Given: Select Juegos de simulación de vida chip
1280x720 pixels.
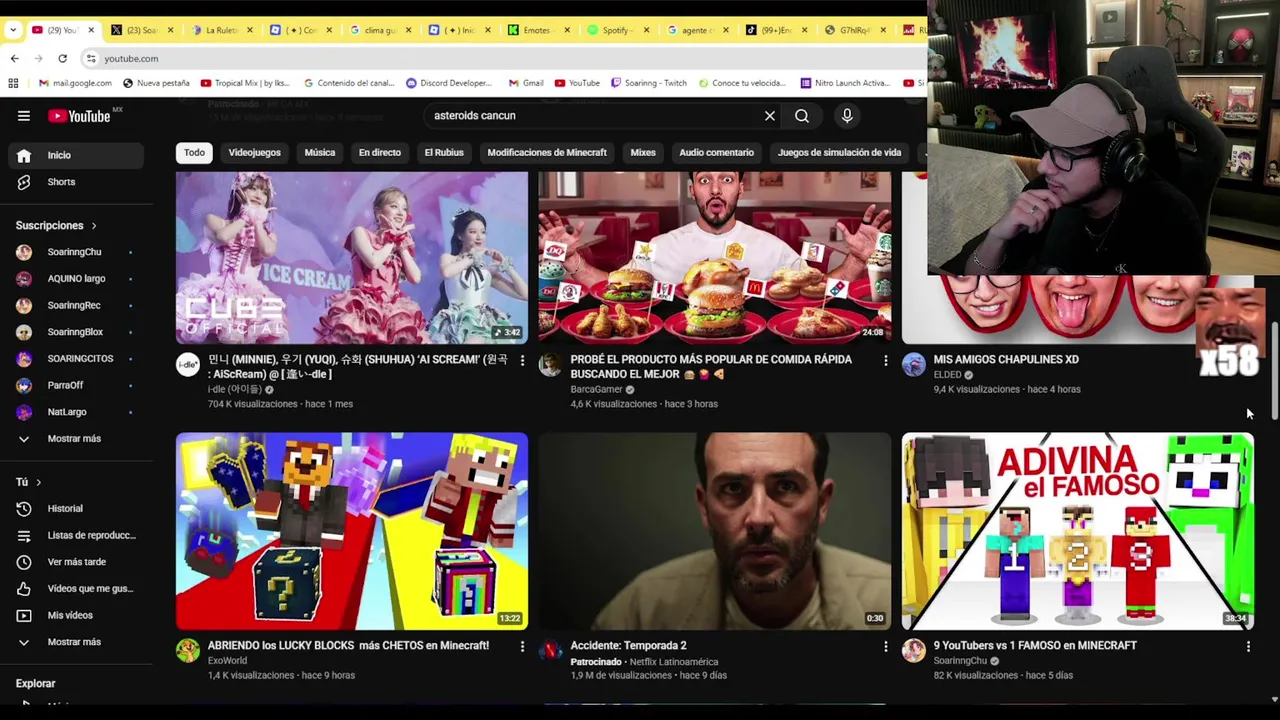Looking at the screenshot, I should 839,153.
